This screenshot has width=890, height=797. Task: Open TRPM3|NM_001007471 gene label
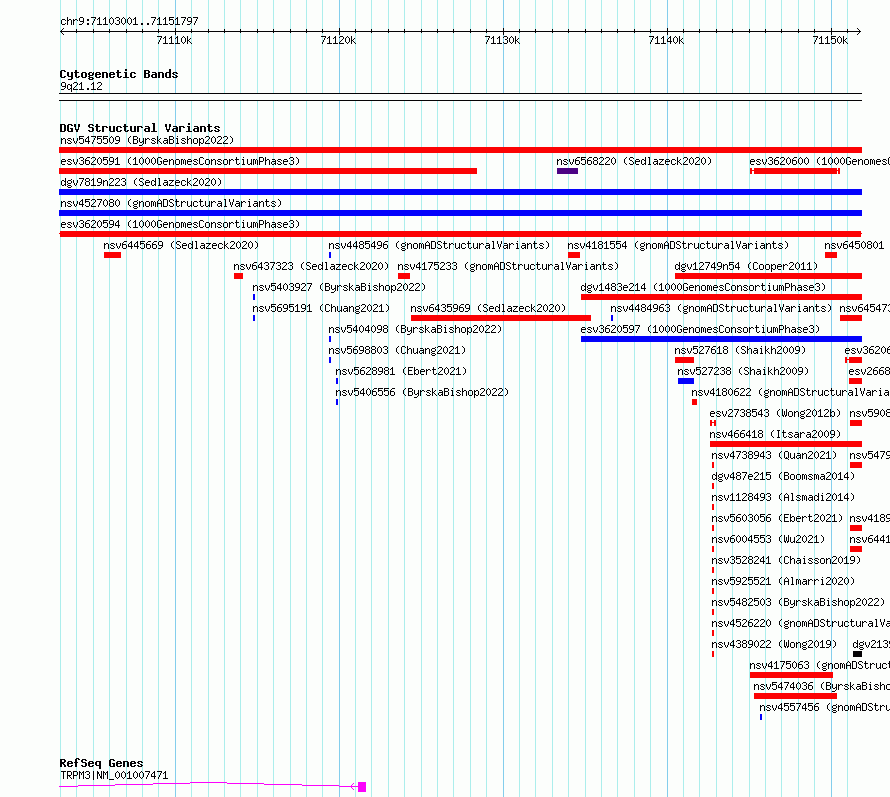pos(114,775)
